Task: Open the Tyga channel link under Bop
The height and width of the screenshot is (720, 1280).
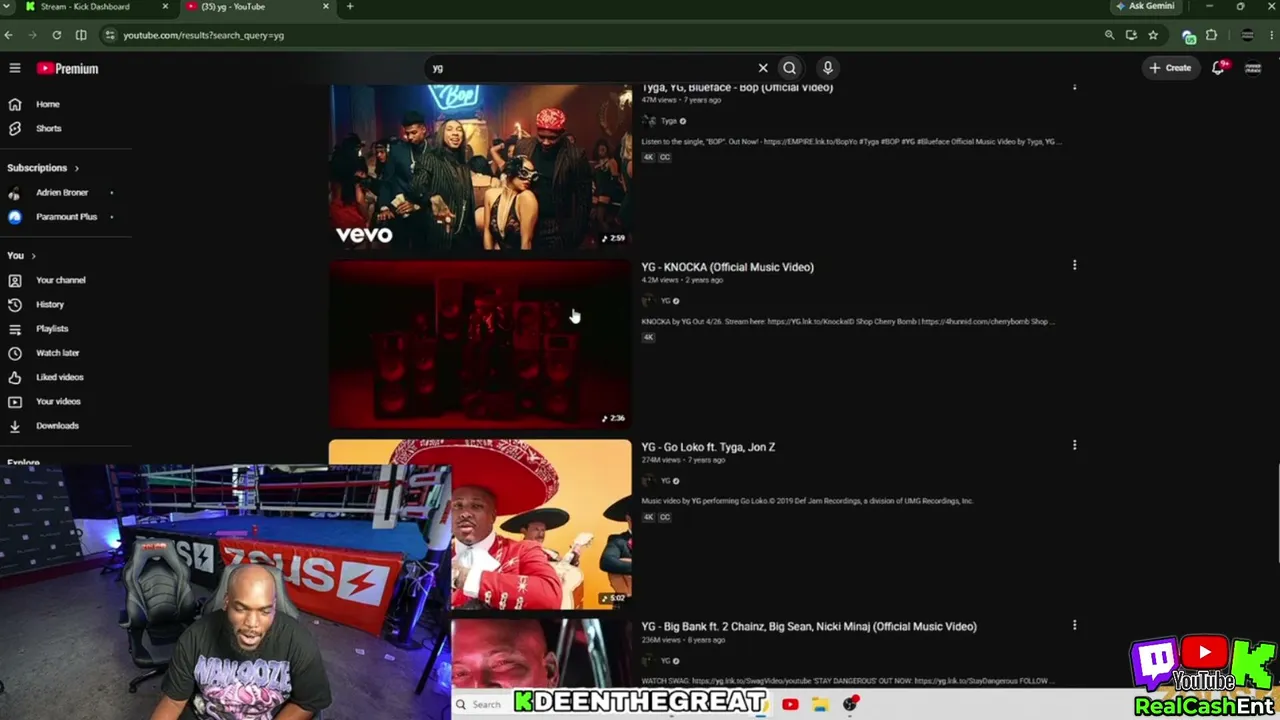Action: tap(668, 121)
